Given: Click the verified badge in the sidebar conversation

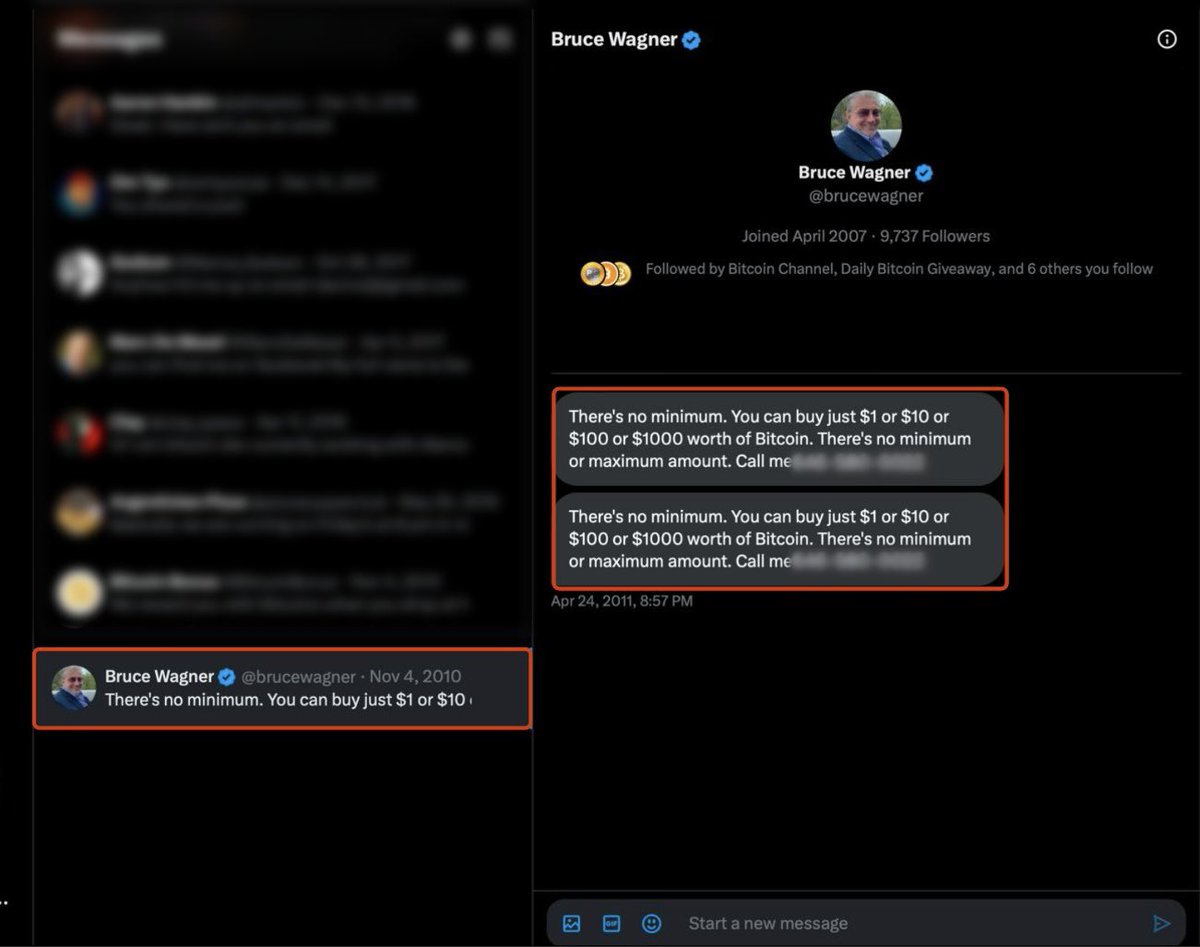Looking at the screenshot, I should (227, 676).
